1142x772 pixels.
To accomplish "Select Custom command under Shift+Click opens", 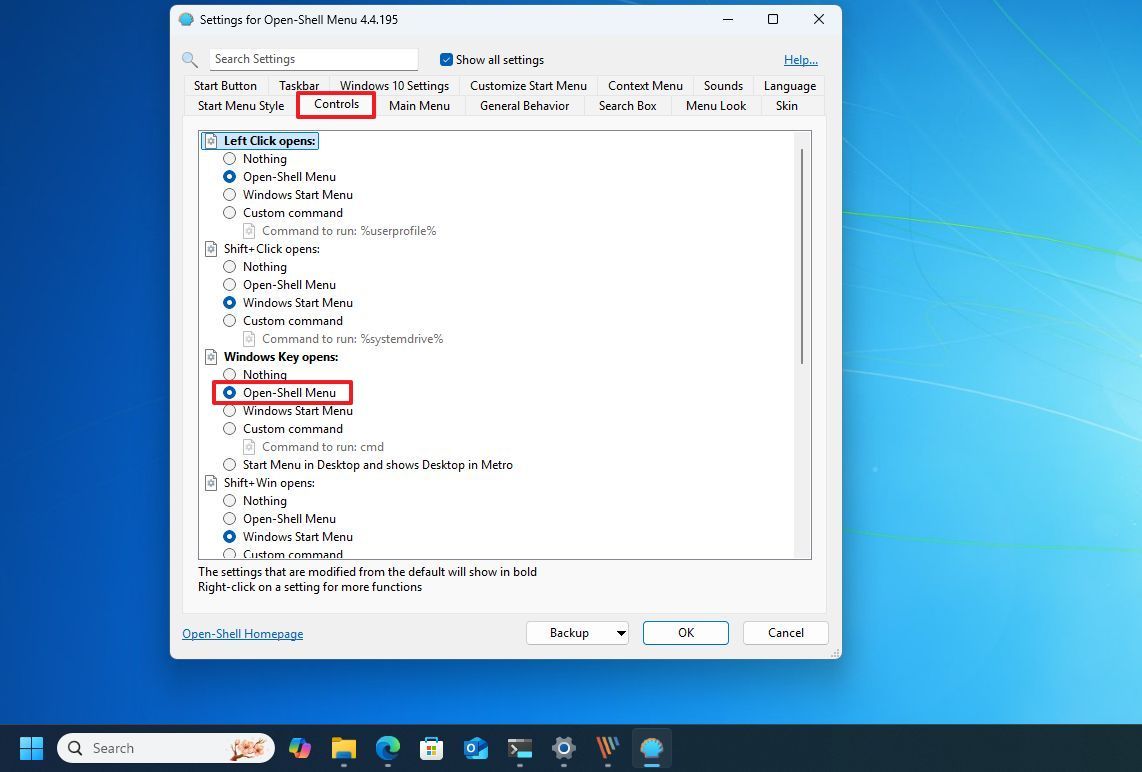I will (x=230, y=320).
